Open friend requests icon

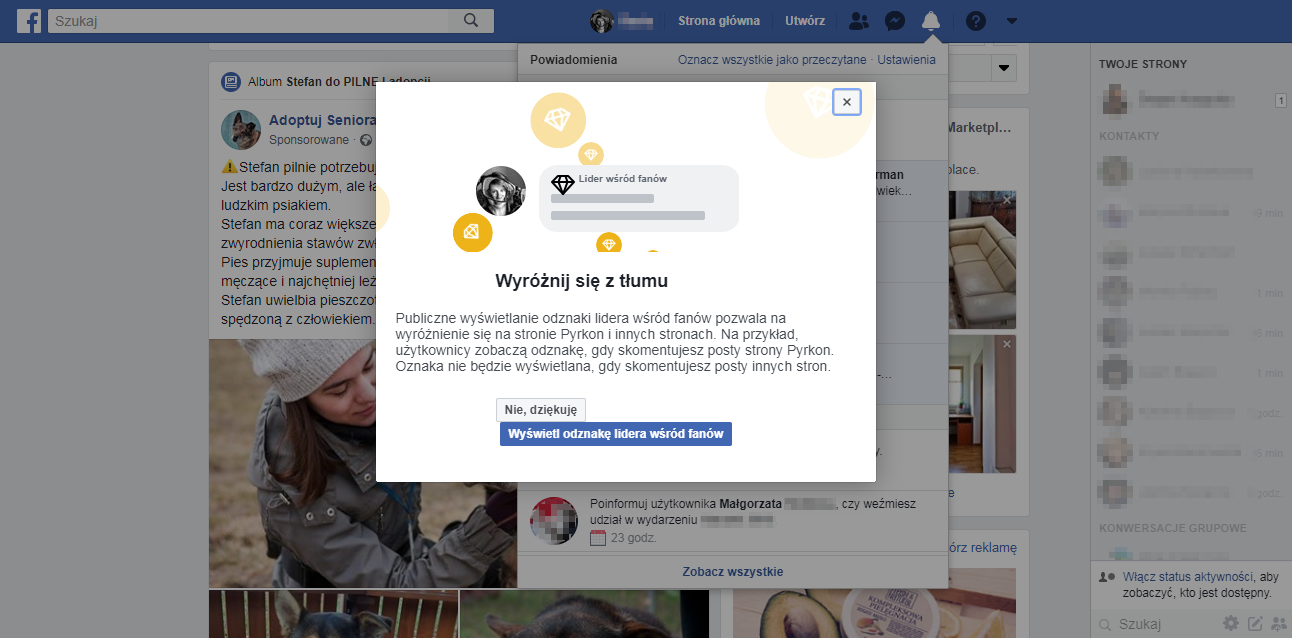point(858,21)
